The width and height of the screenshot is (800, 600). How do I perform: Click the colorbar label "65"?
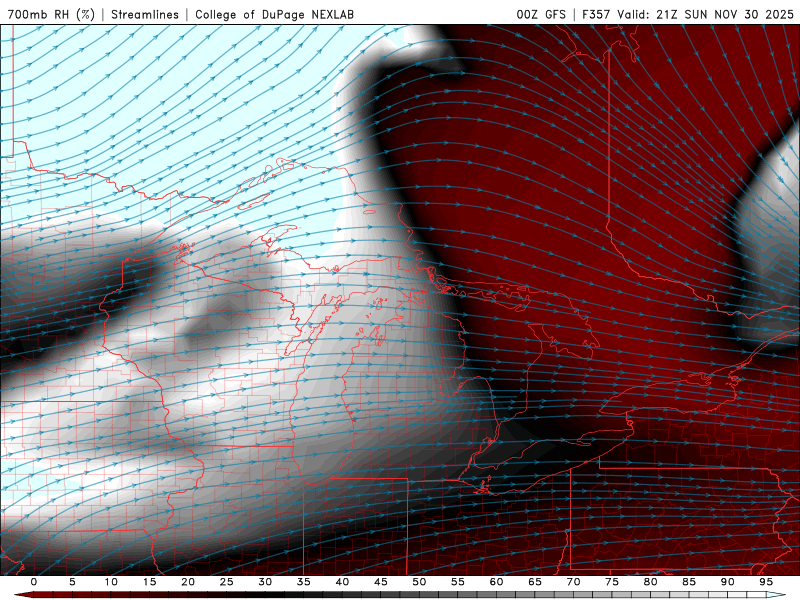click(535, 582)
